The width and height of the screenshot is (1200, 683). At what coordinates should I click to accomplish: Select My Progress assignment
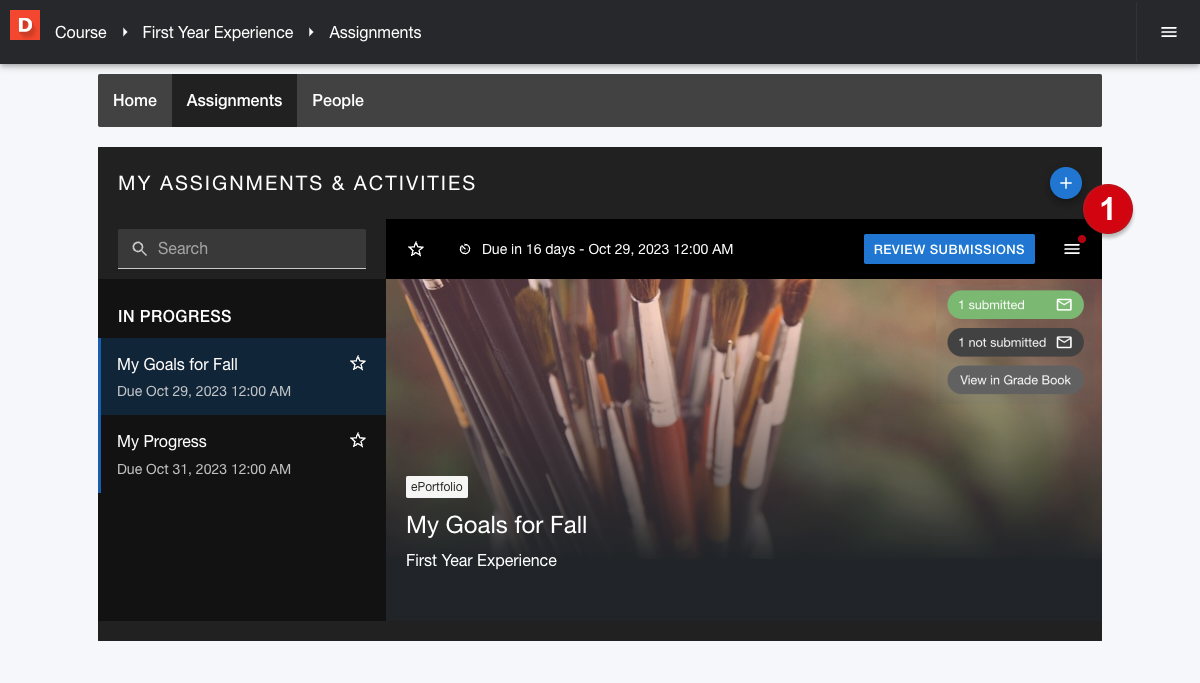pos(242,454)
